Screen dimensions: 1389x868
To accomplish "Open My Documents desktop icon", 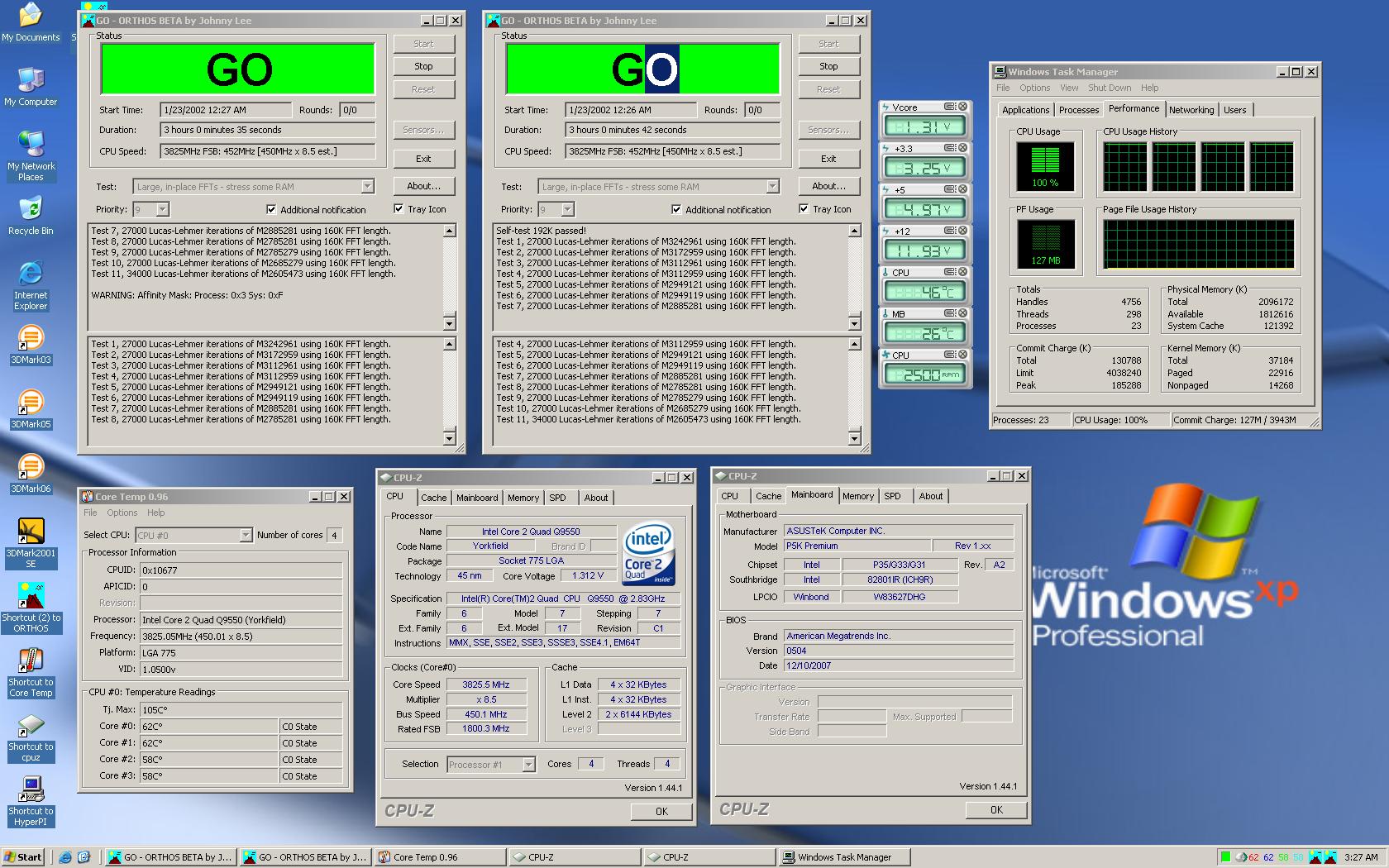I will pyautogui.click(x=31, y=22).
